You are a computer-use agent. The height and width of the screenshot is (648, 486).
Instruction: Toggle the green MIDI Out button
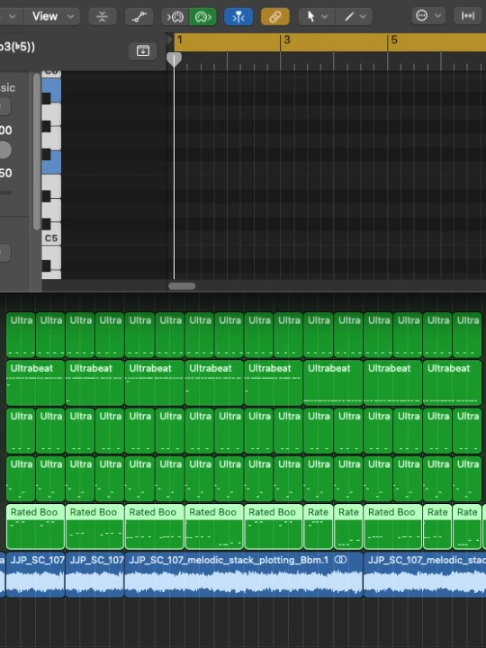203,17
